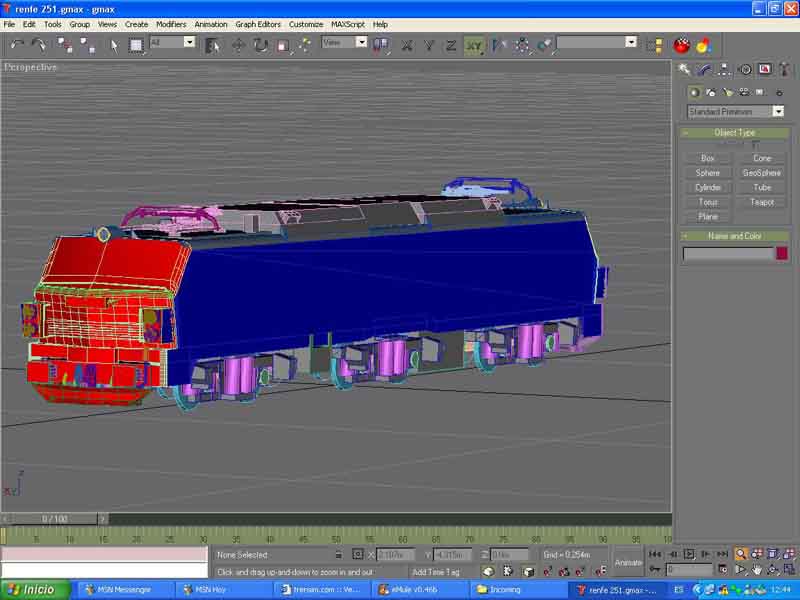Select the Pan viewport hand tool
Screen dimensions: 800x600
757,569
